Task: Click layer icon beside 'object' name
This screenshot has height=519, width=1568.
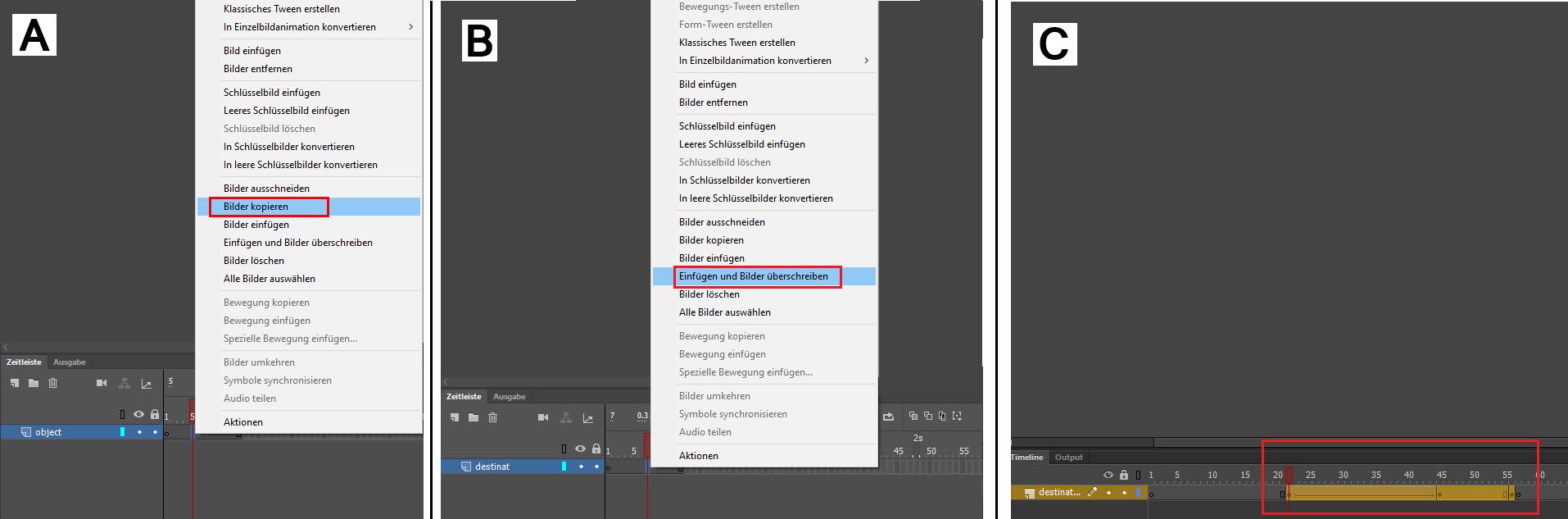Action: (25, 432)
